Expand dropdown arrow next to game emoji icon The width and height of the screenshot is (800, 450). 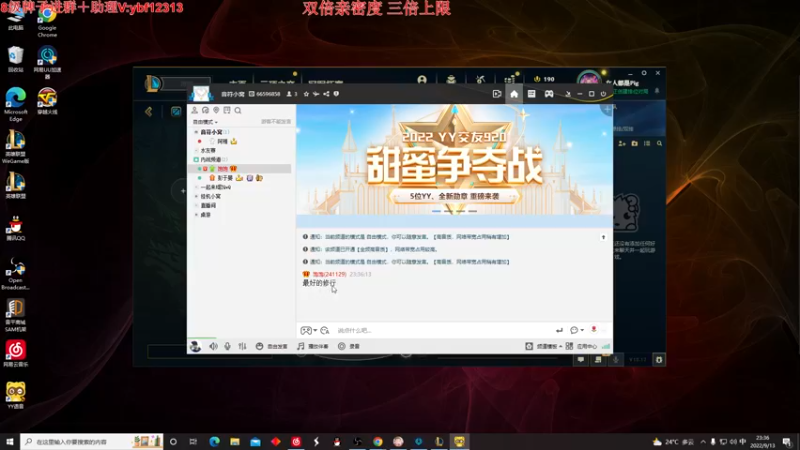pyautogui.click(x=315, y=331)
